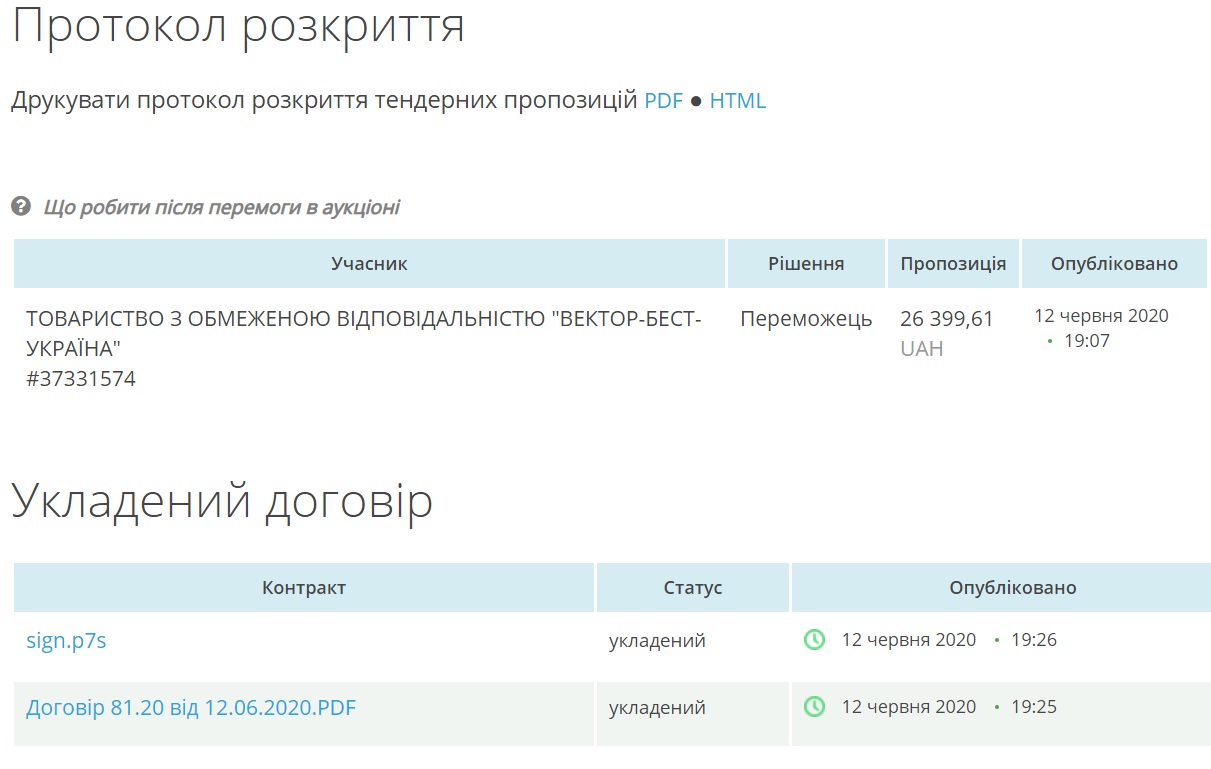The image size is (1211, 769).
Task: Click the question mark help icon
Action: 21,207
